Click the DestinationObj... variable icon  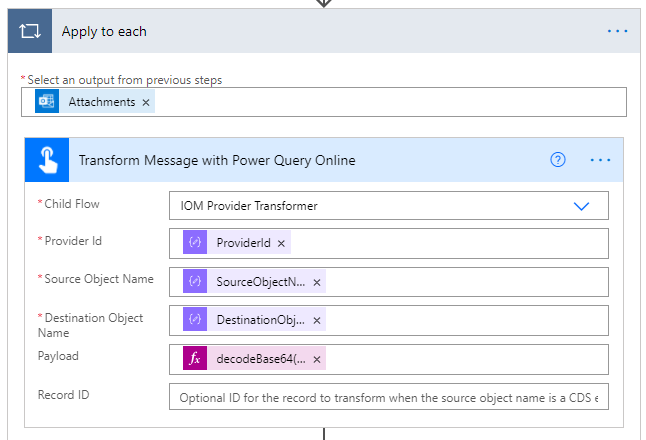click(195, 319)
